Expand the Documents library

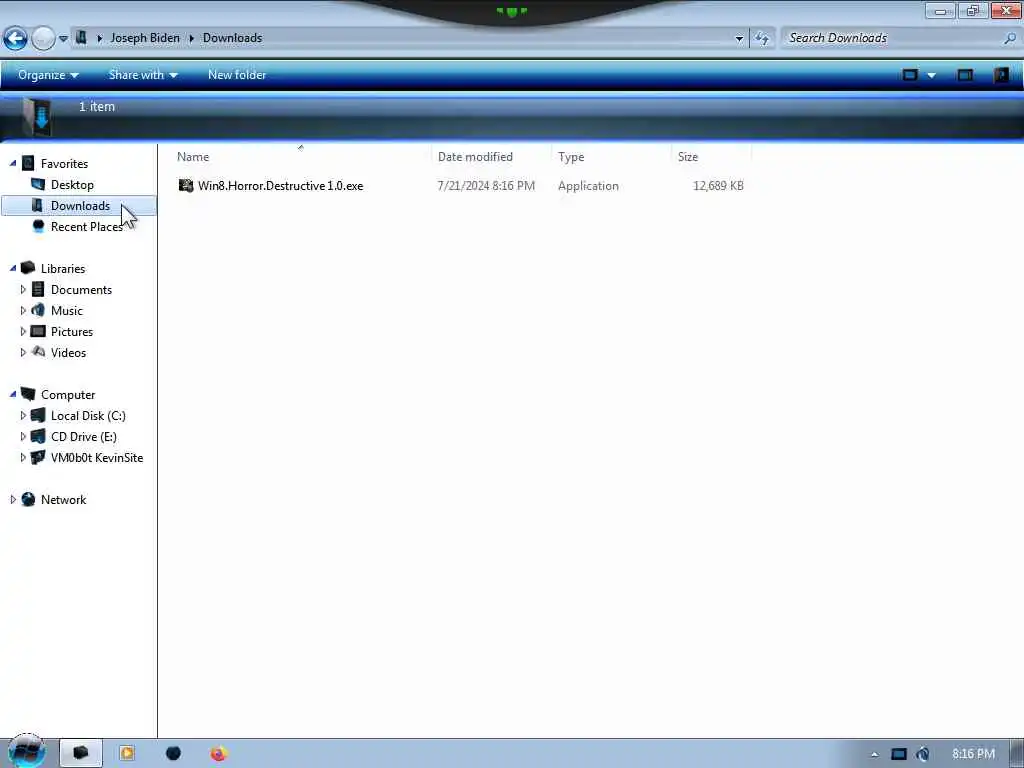click(23, 289)
